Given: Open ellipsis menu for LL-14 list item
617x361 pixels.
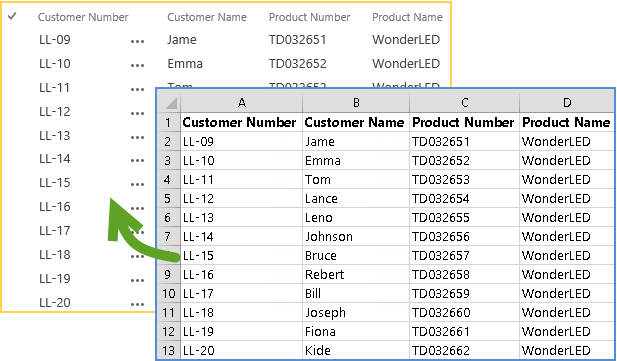Looking at the screenshot, I should click(137, 160).
